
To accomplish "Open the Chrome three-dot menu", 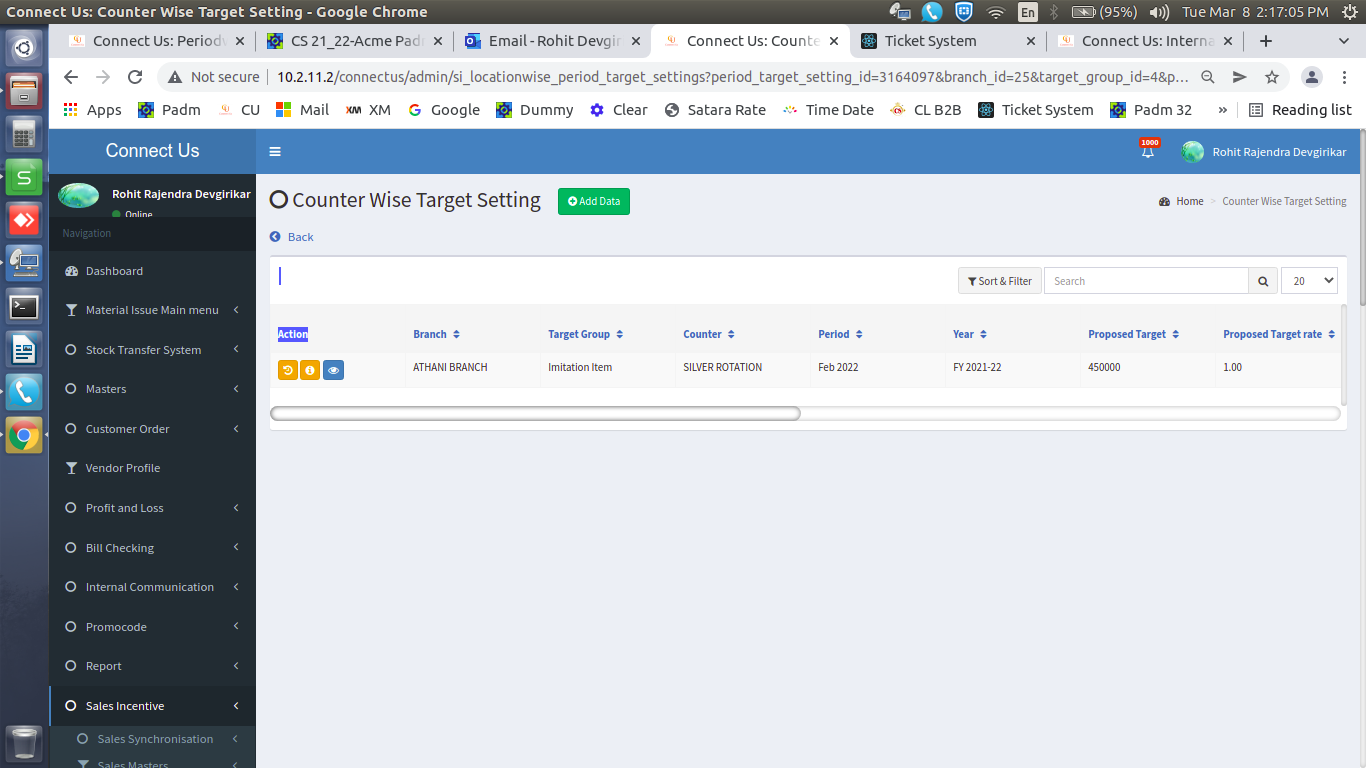I will (1344, 77).
